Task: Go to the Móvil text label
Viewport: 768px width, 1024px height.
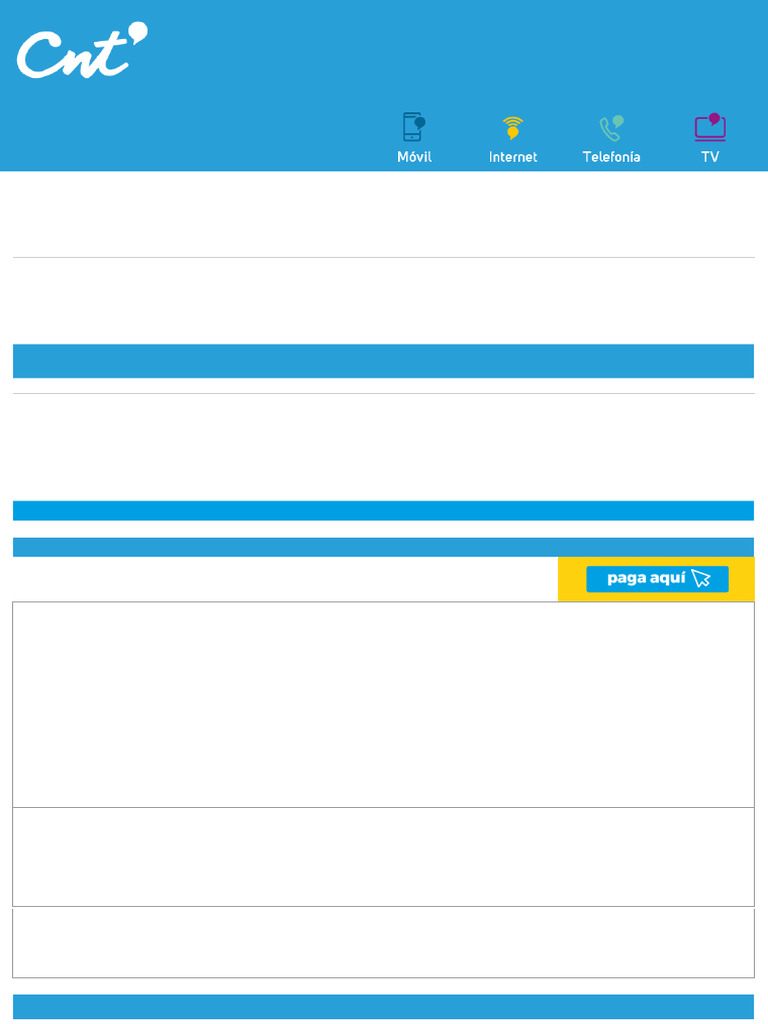Action: 414,157
